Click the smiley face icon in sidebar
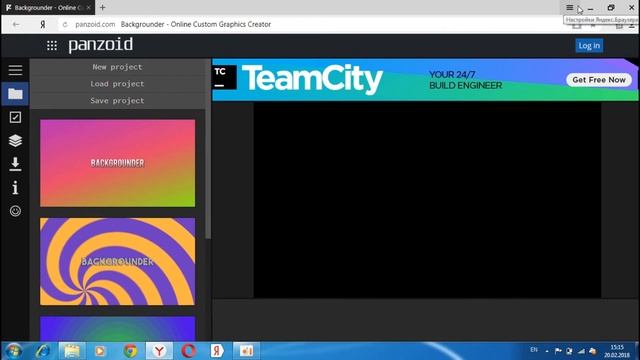 point(15,211)
